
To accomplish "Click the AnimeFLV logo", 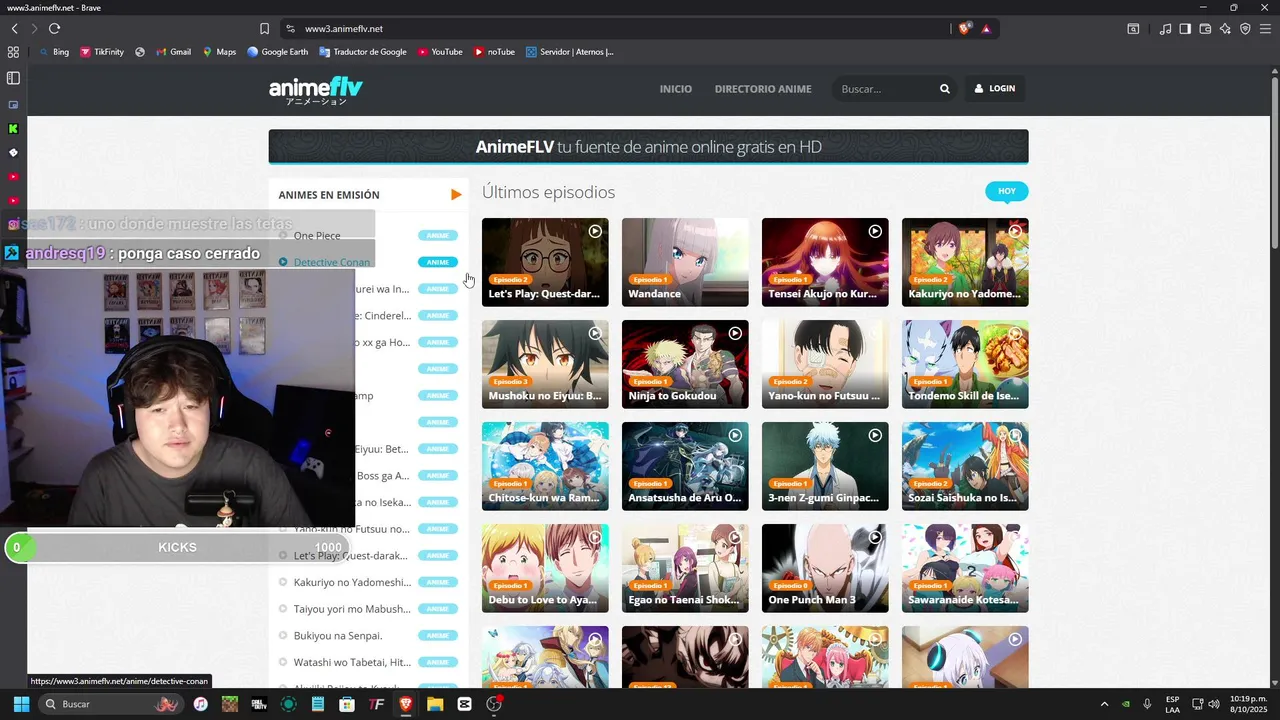I will coord(316,90).
